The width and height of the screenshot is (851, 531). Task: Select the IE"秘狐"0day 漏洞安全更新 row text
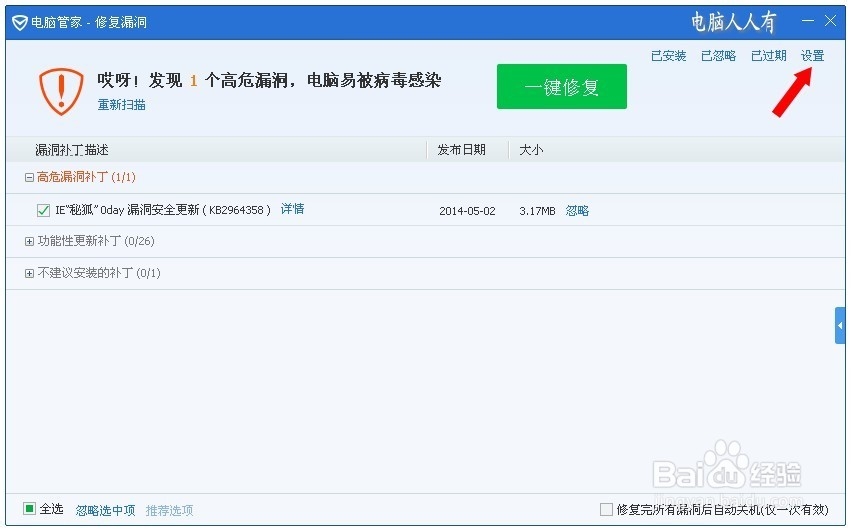163,210
